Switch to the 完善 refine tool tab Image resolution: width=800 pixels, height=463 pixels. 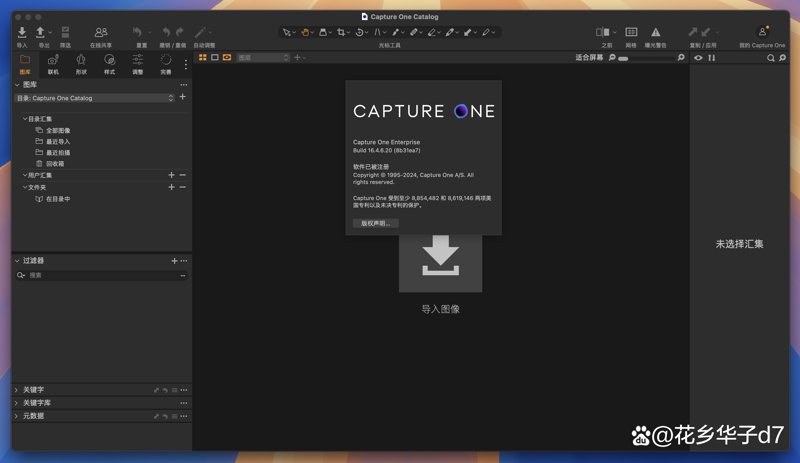coord(166,64)
